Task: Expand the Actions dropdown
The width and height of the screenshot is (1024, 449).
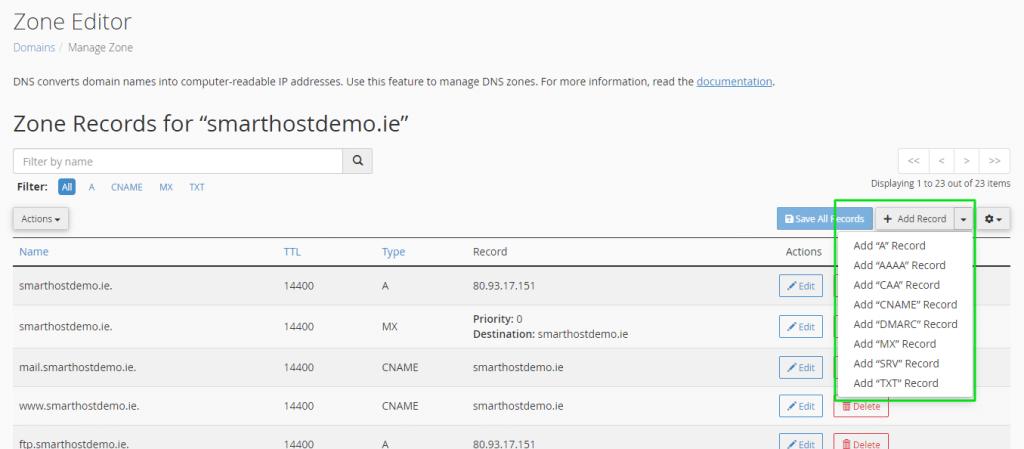Action: (40, 219)
